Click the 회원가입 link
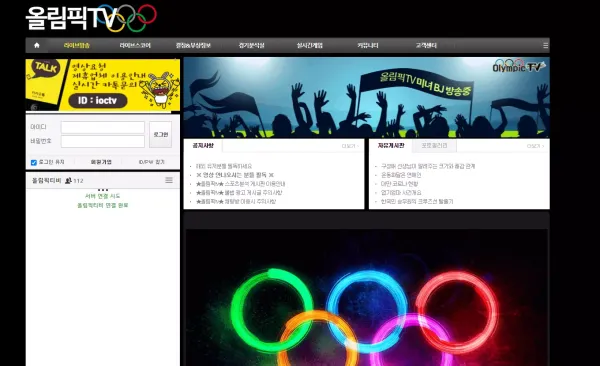The width and height of the screenshot is (600, 366). [101, 162]
